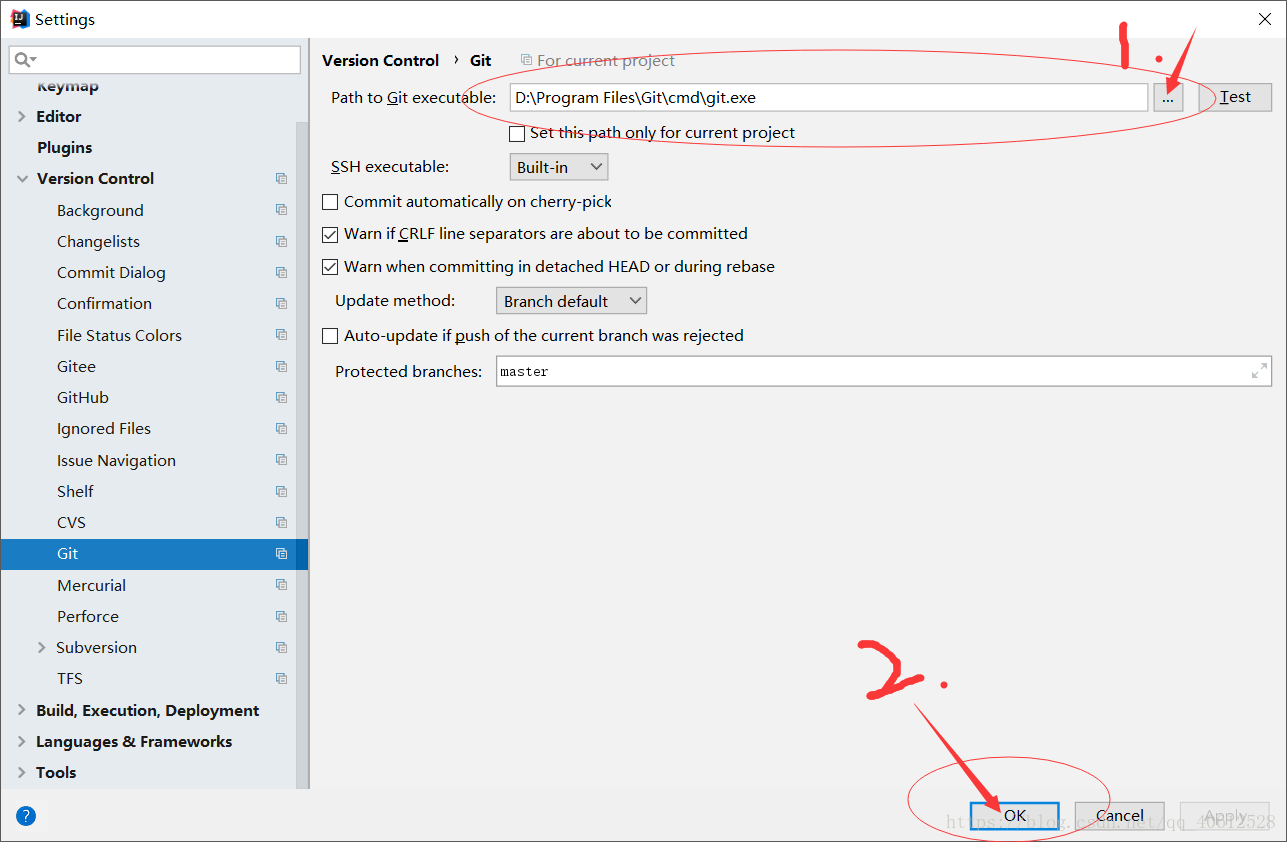
Task: Close the Settings dialog window
Action: click(x=1263, y=19)
